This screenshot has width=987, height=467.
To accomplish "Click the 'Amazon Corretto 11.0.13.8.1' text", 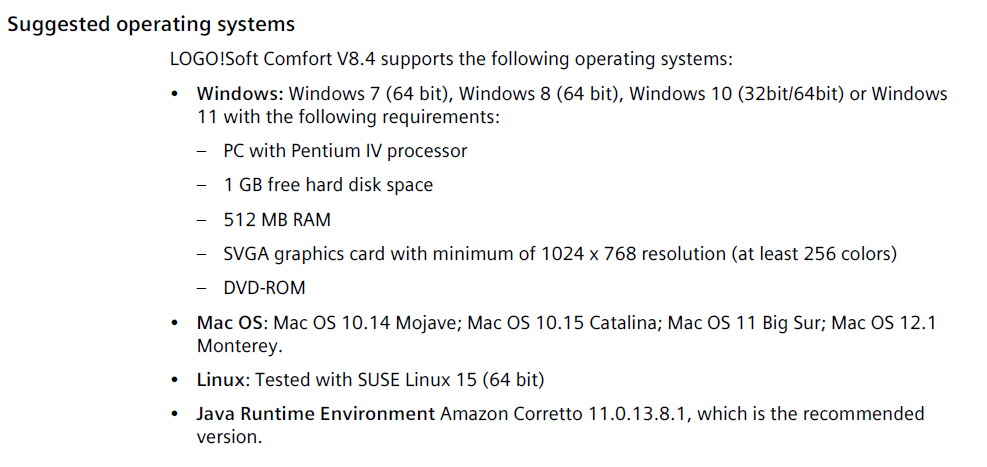I will tap(563, 414).
